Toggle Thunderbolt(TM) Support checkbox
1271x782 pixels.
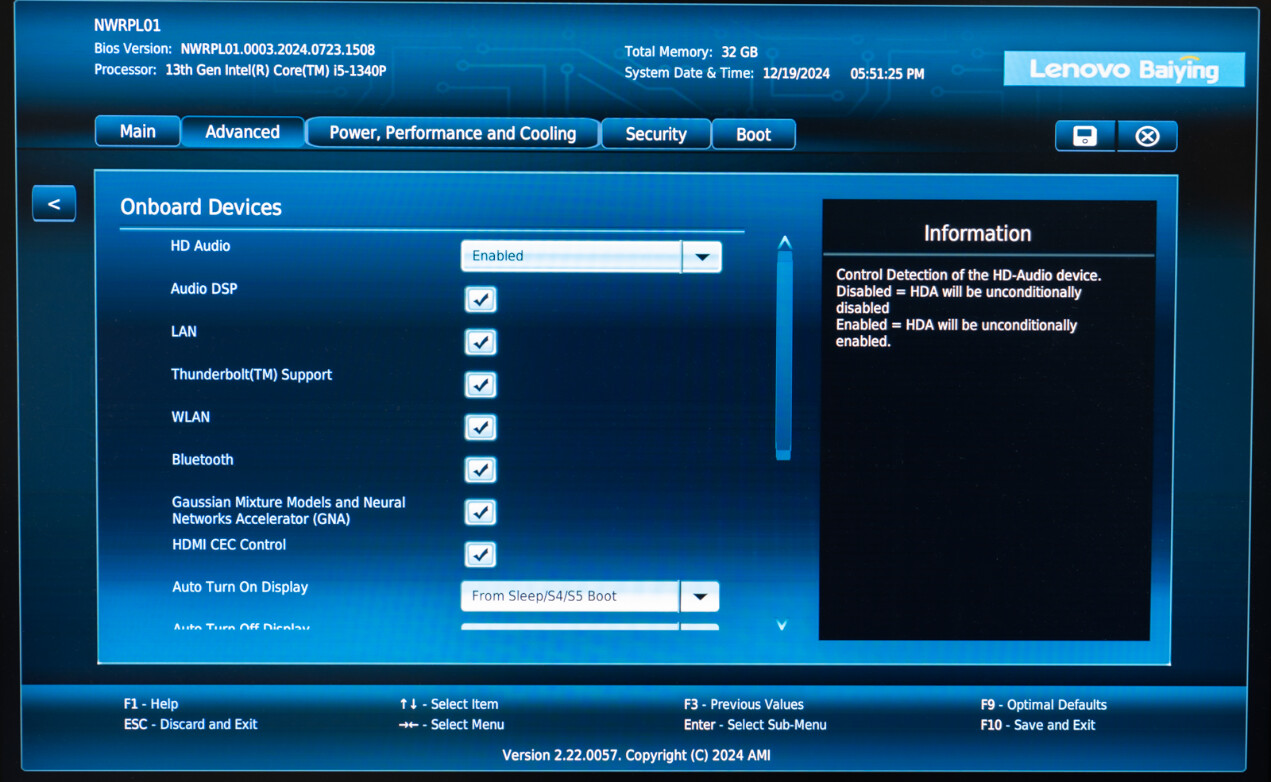pyautogui.click(x=481, y=385)
